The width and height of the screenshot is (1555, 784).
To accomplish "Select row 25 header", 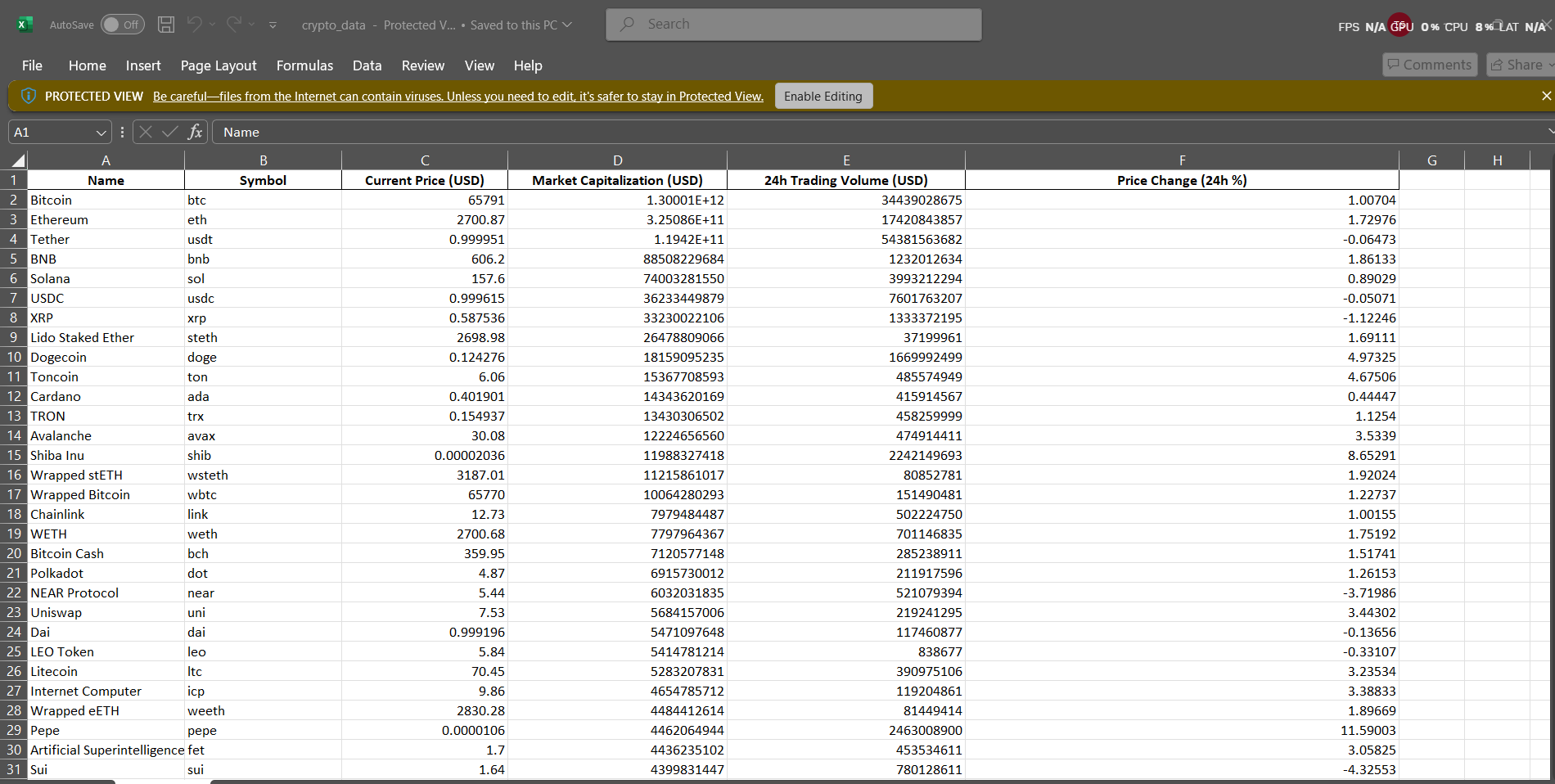I will point(14,651).
